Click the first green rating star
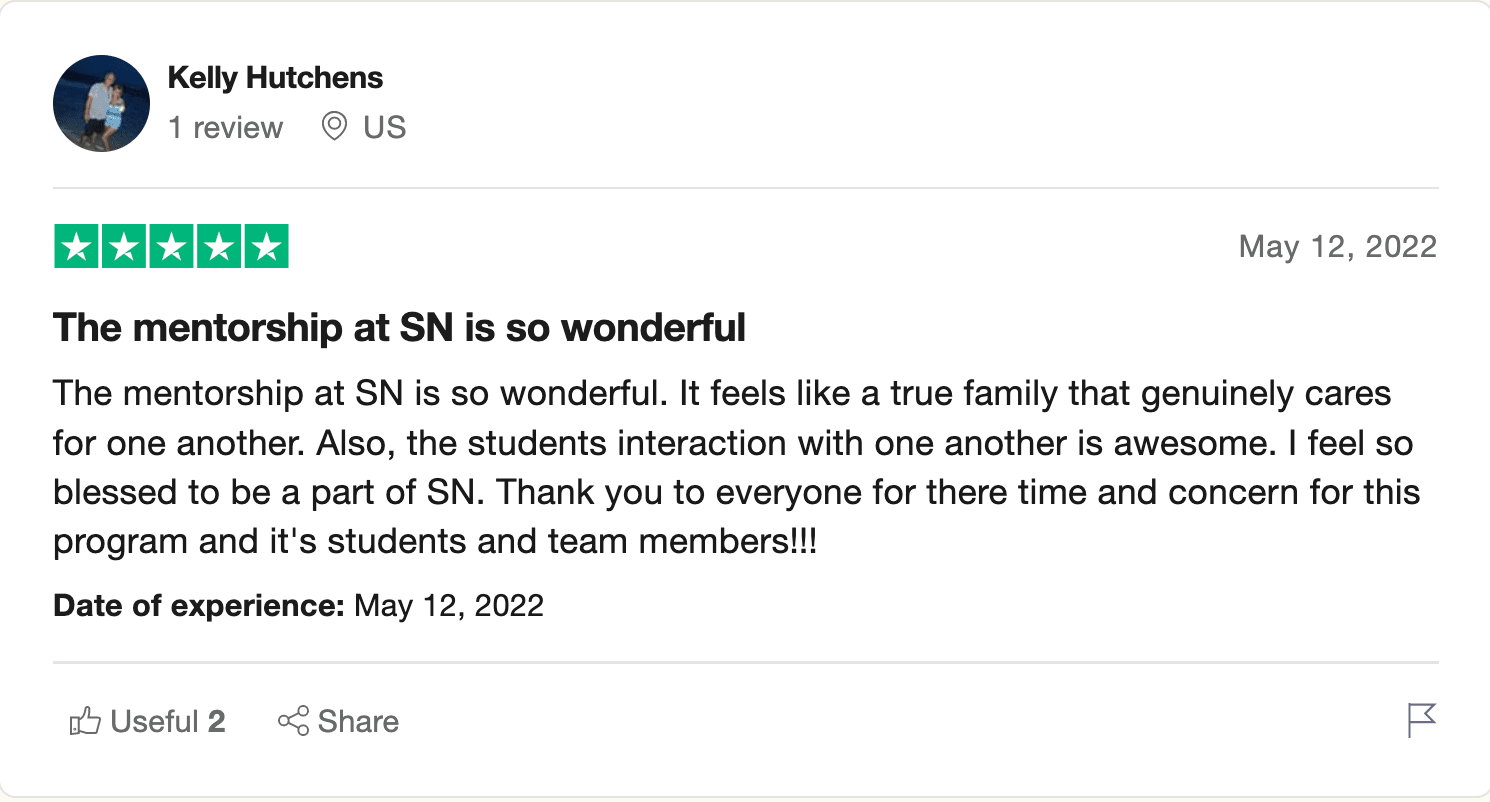The height and width of the screenshot is (802, 1490). (x=76, y=247)
